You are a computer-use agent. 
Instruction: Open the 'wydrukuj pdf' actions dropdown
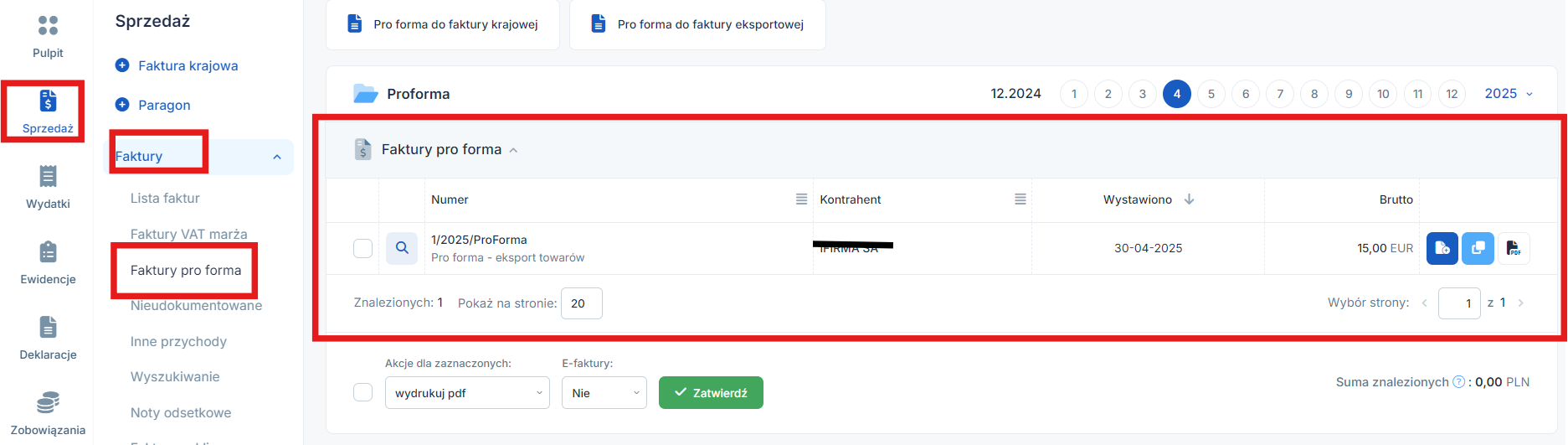click(x=467, y=393)
